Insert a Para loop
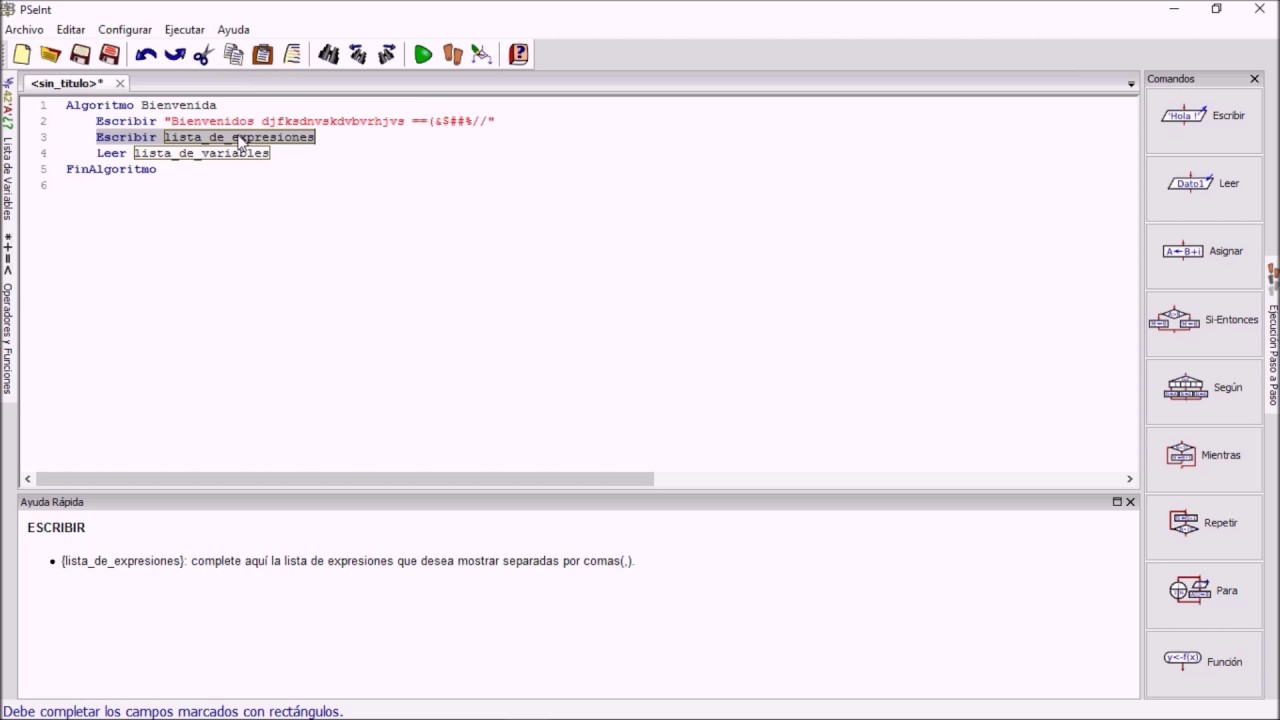1280x720 pixels. [1204, 591]
